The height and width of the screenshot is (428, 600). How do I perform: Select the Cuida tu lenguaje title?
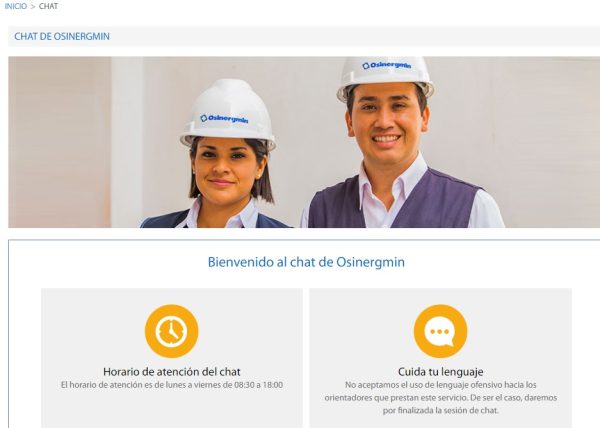tap(440, 371)
